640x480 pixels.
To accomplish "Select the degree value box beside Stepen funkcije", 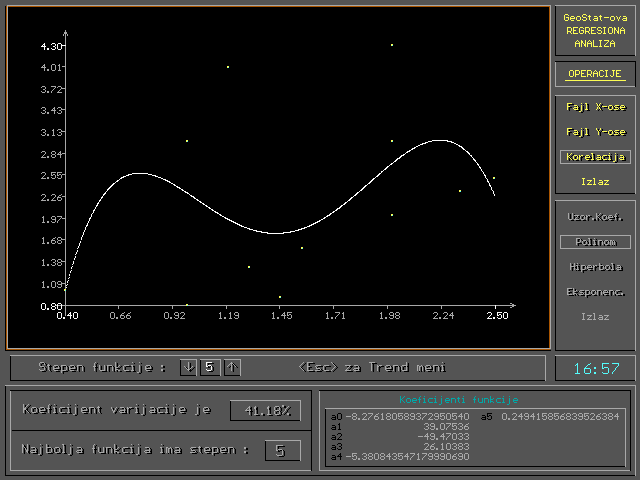I will point(210,367).
